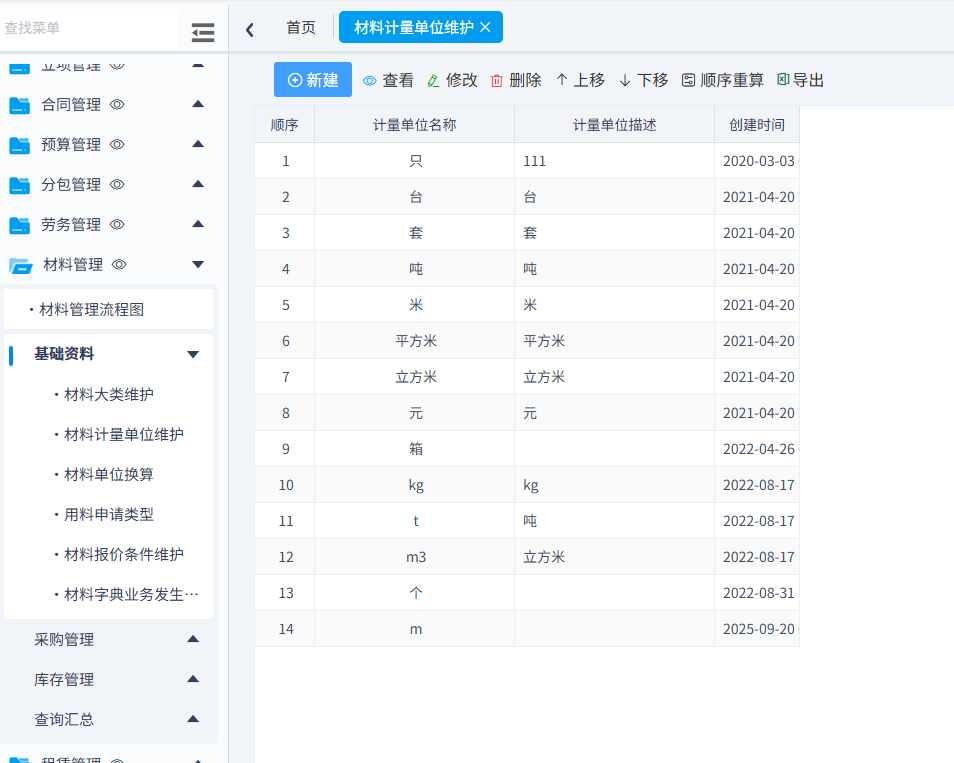The width and height of the screenshot is (954, 763).
Task: Collapse the sidebar menu with the hamburger icon
Action: tap(203, 32)
